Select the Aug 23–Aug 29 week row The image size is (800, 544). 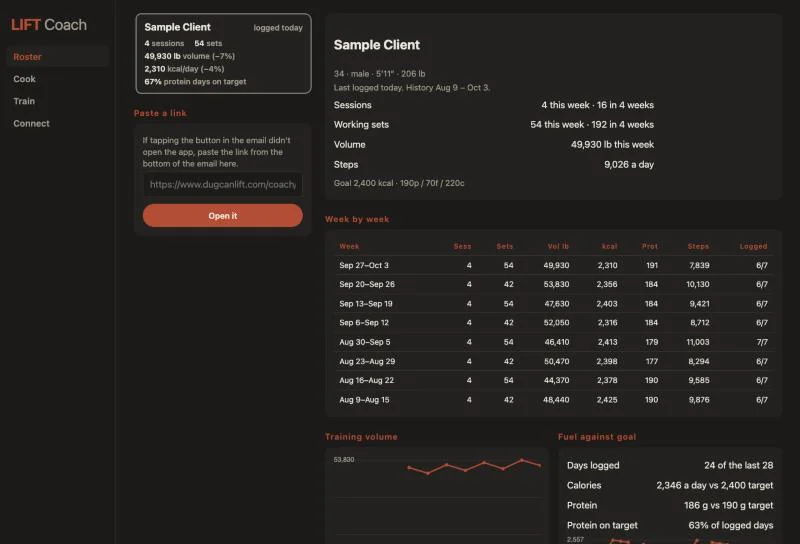[x=554, y=361]
